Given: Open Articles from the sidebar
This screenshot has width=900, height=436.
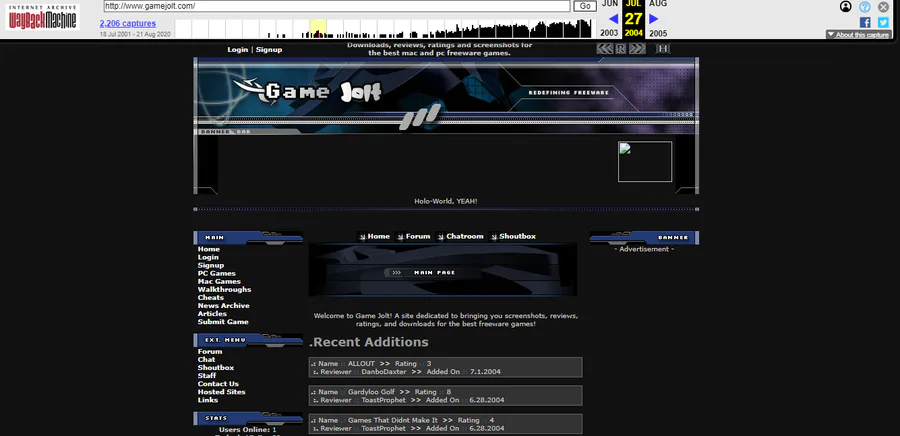Looking at the screenshot, I should 212,313.
